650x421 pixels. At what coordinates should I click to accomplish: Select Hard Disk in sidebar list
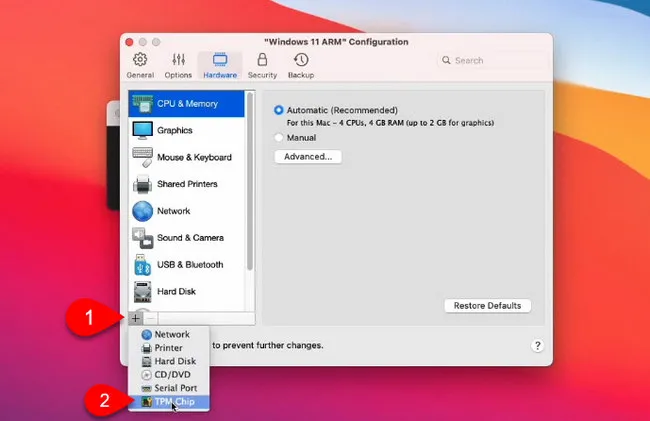[187, 292]
